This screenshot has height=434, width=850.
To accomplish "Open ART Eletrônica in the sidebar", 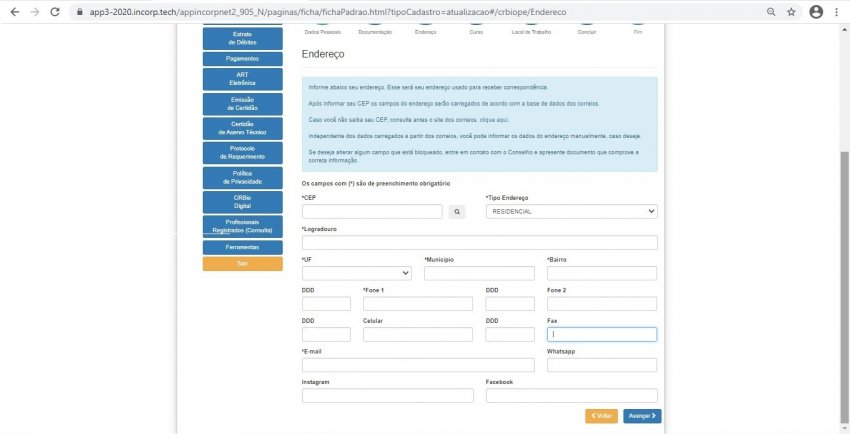I will tap(242, 79).
